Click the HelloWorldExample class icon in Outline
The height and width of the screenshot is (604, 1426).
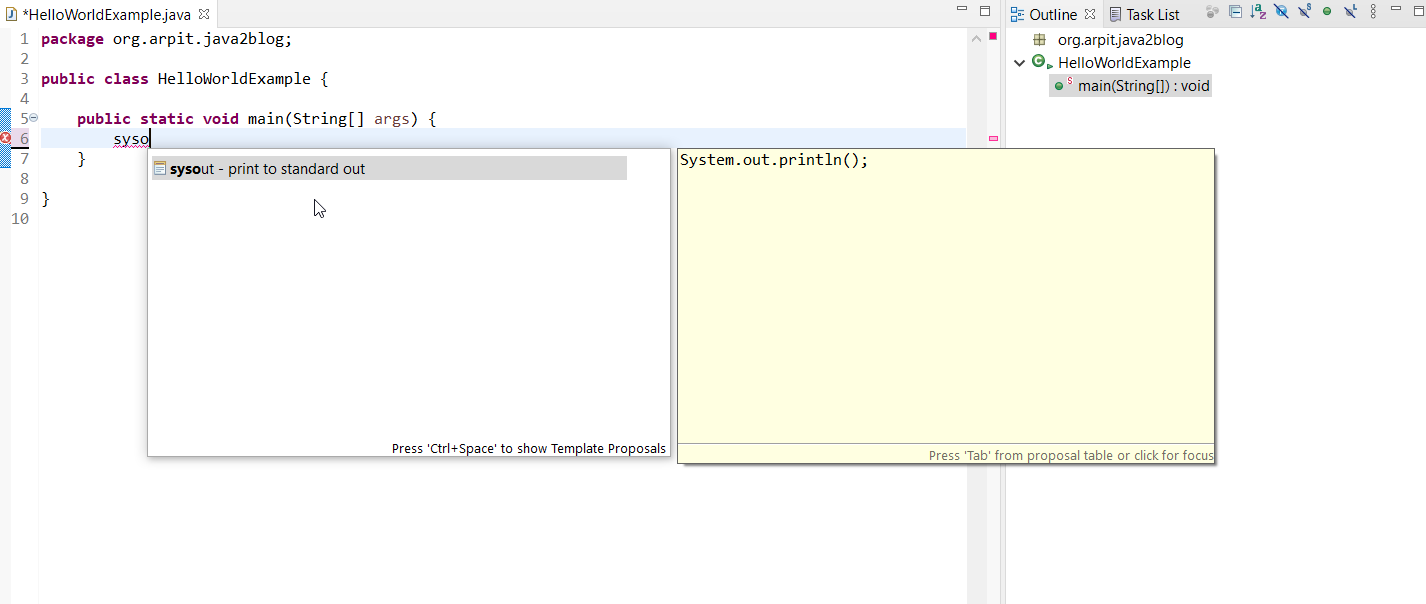pyautogui.click(x=1040, y=63)
